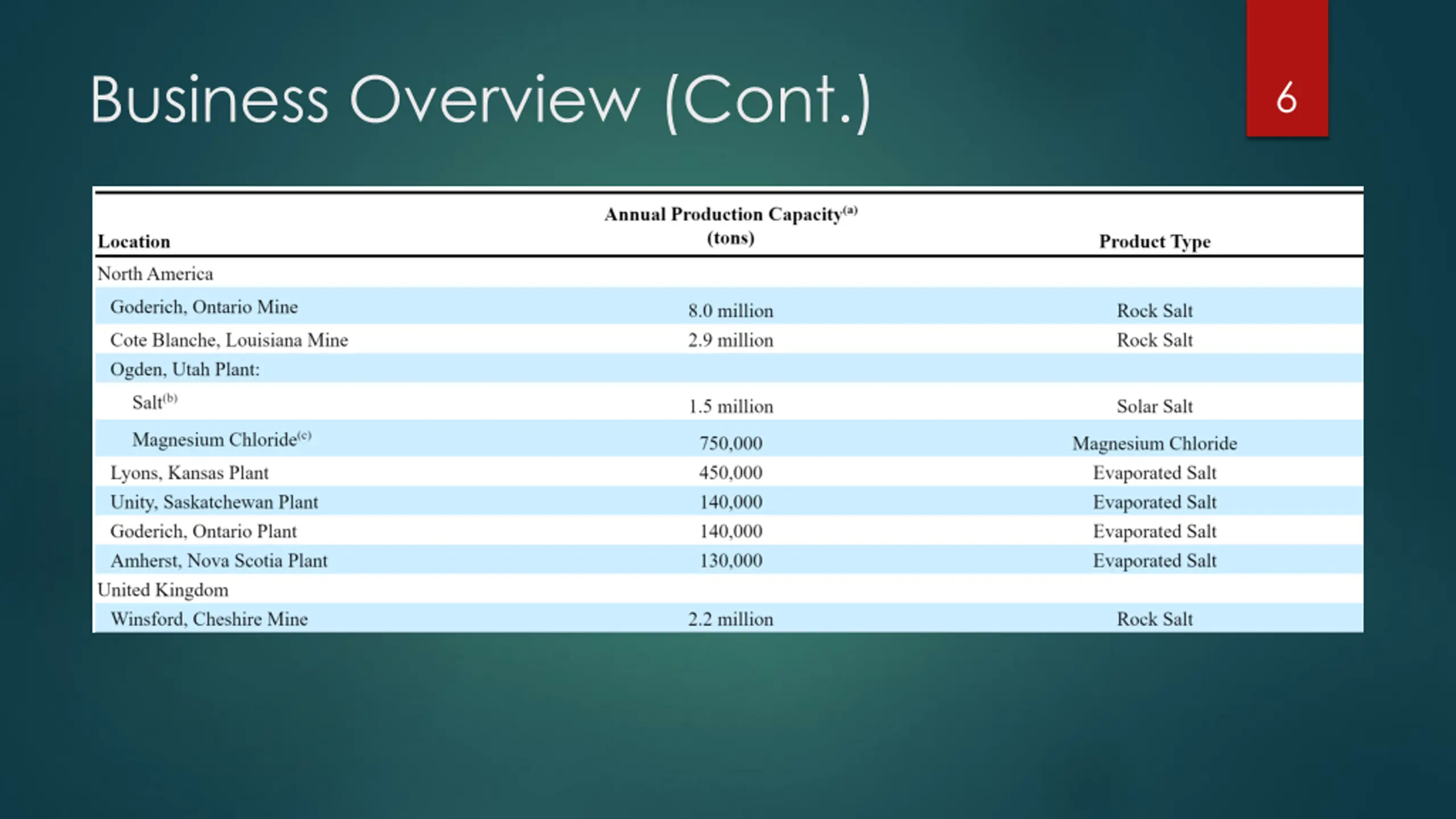
Task: Click 'Evaporated Salt' in Goderich Plant row
Action: [x=1155, y=531]
